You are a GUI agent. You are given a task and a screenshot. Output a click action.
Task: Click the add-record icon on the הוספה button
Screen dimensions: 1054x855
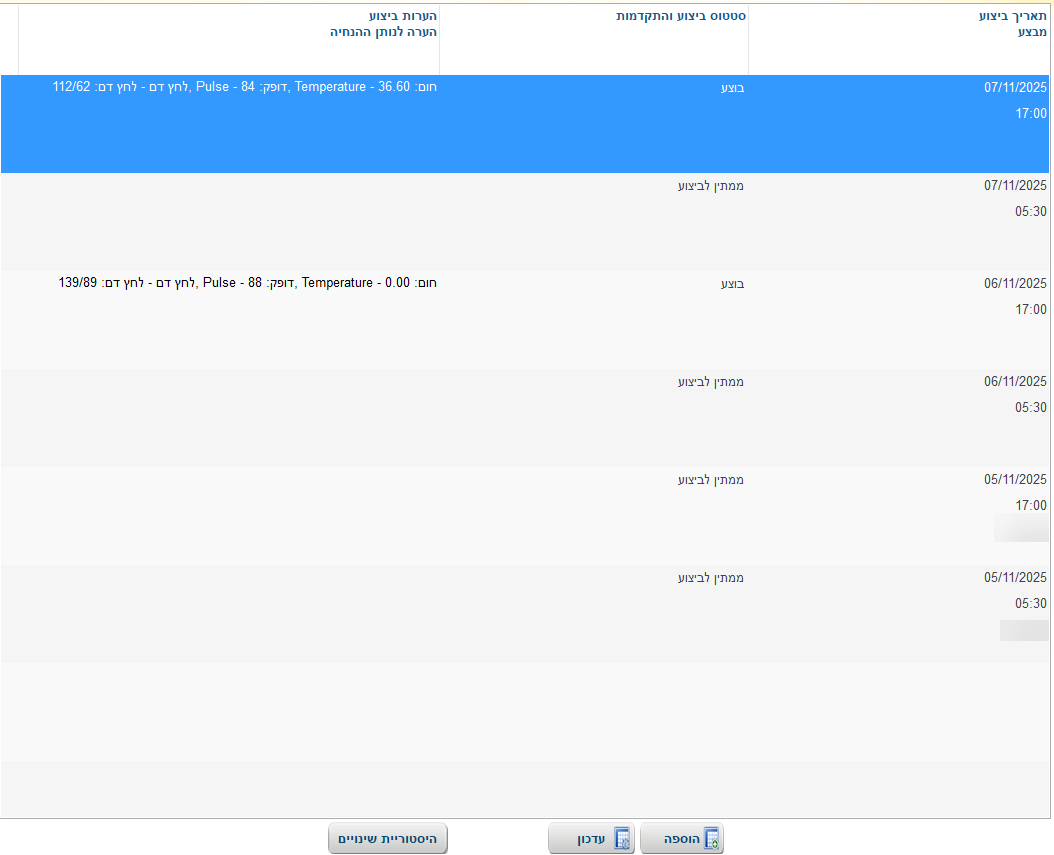(711, 839)
